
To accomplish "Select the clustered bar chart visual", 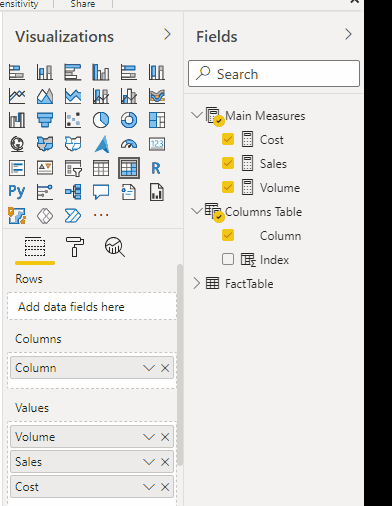I will tap(73, 72).
